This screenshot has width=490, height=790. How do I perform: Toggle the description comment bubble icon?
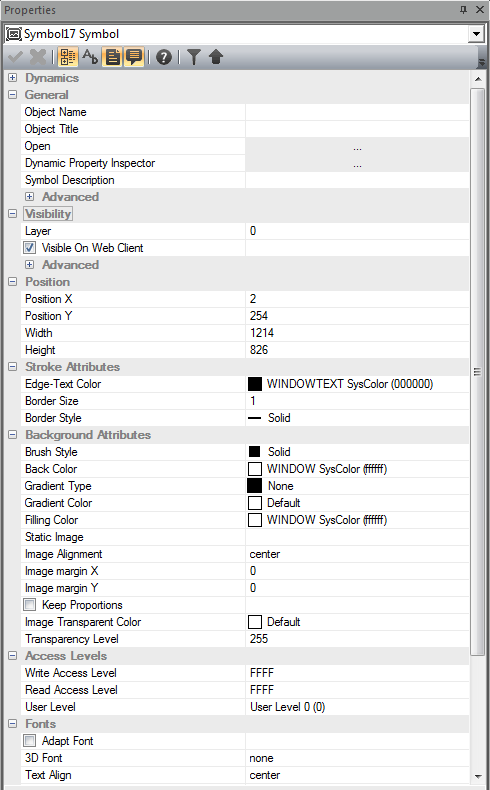click(134, 57)
